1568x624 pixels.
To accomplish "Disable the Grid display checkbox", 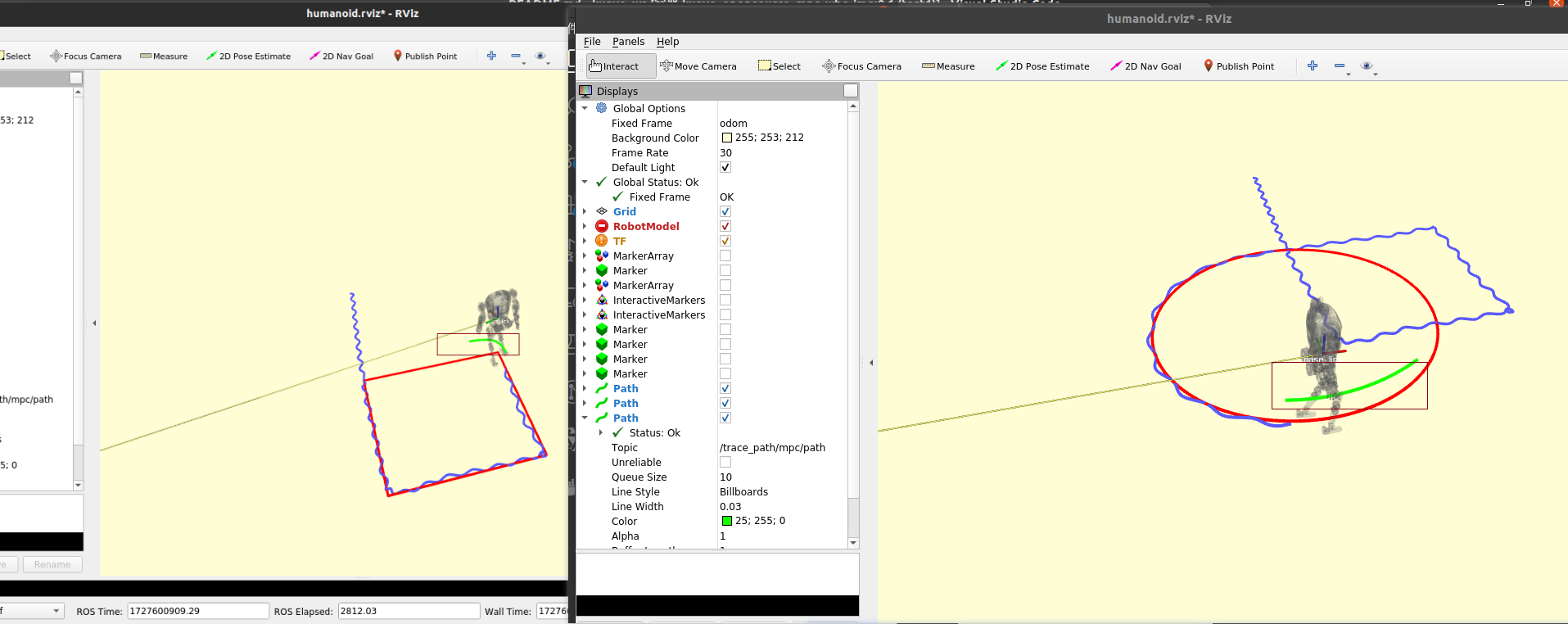I will tap(725, 211).
